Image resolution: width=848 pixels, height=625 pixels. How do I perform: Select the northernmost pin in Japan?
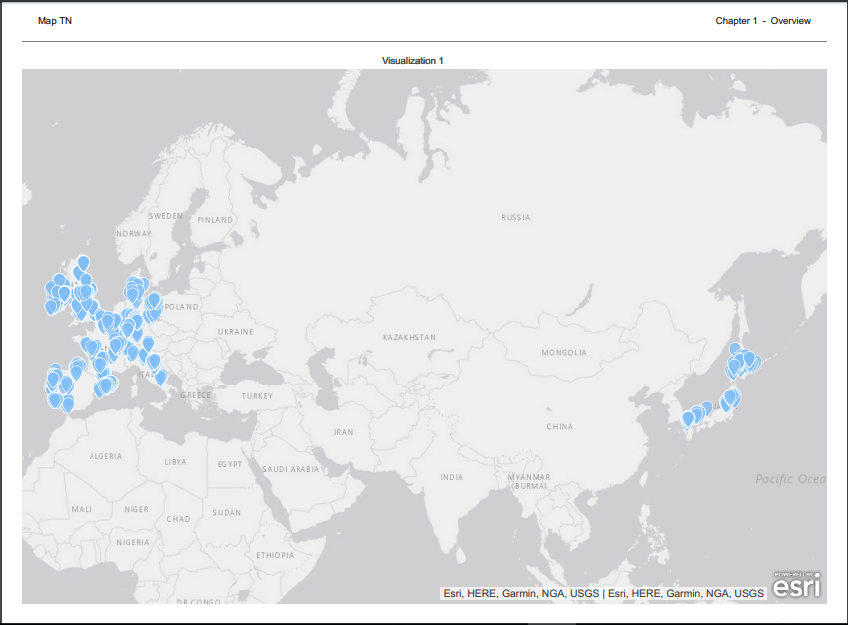tap(736, 350)
